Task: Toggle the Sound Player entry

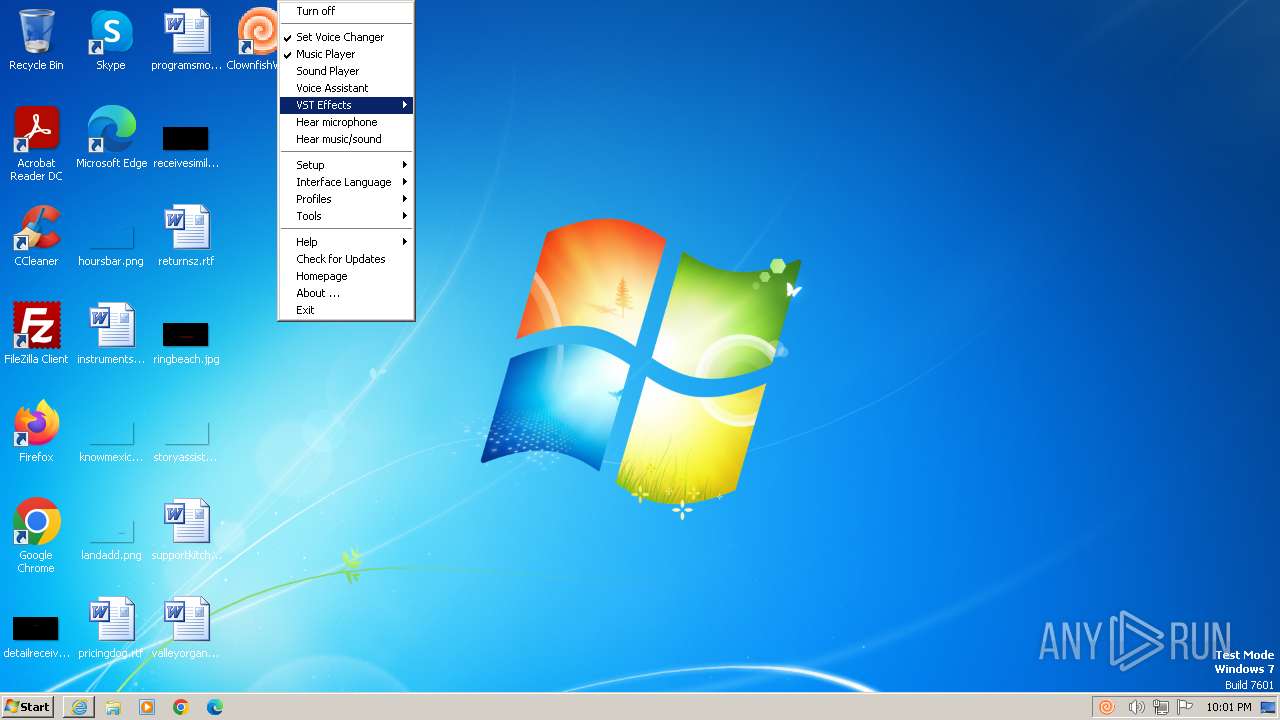Action: [x=346, y=71]
